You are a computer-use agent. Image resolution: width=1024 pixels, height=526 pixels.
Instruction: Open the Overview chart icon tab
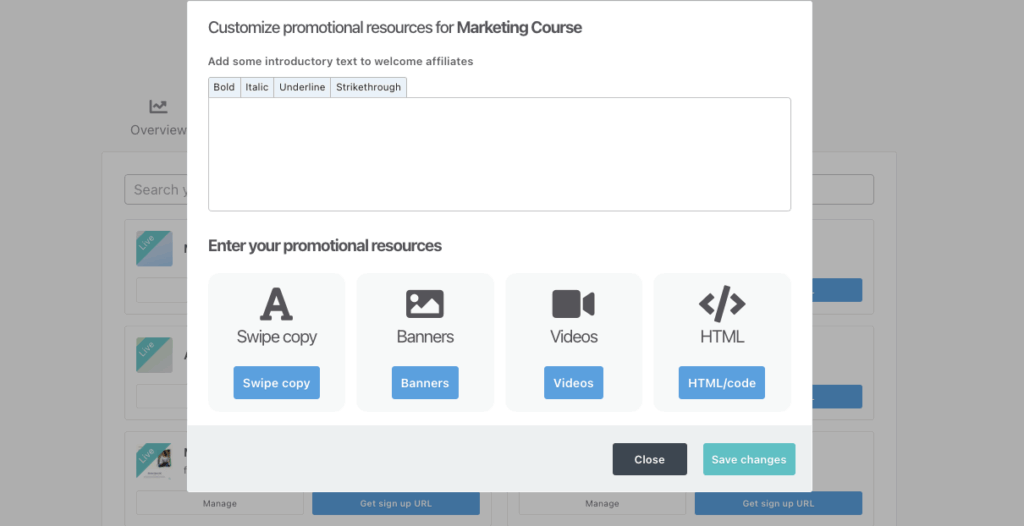pyautogui.click(x=158, y=107)
